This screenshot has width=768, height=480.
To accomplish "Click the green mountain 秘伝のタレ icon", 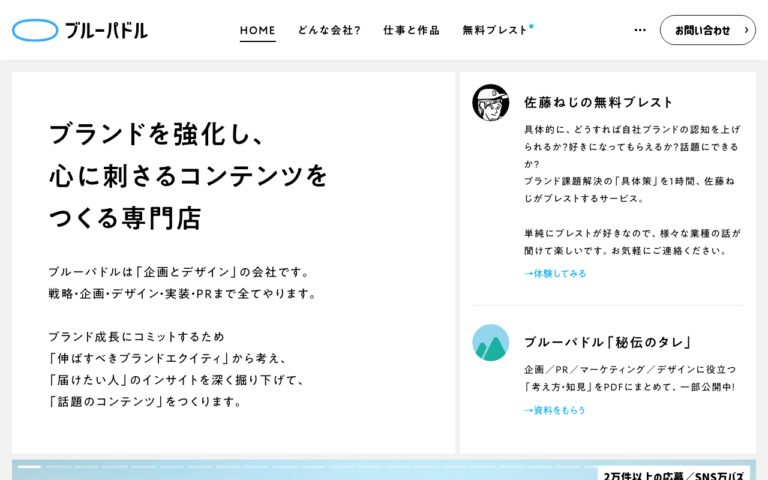I will click(490, 342).
